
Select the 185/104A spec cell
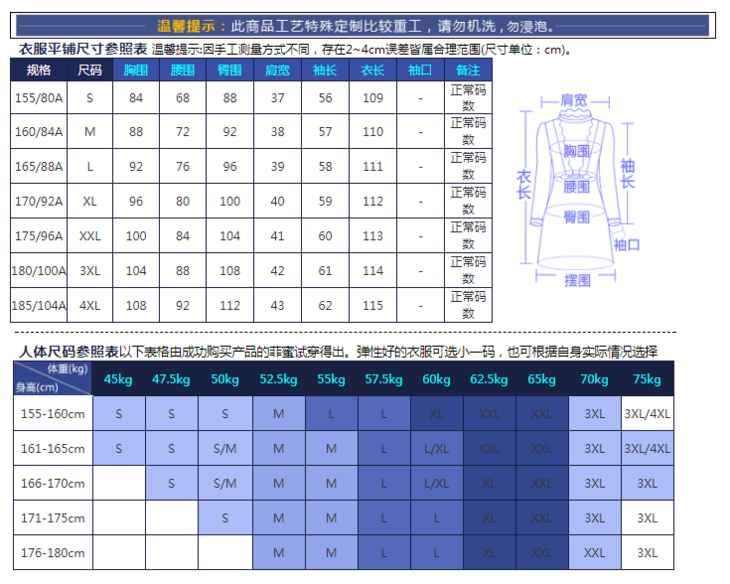tap(39, 306)
